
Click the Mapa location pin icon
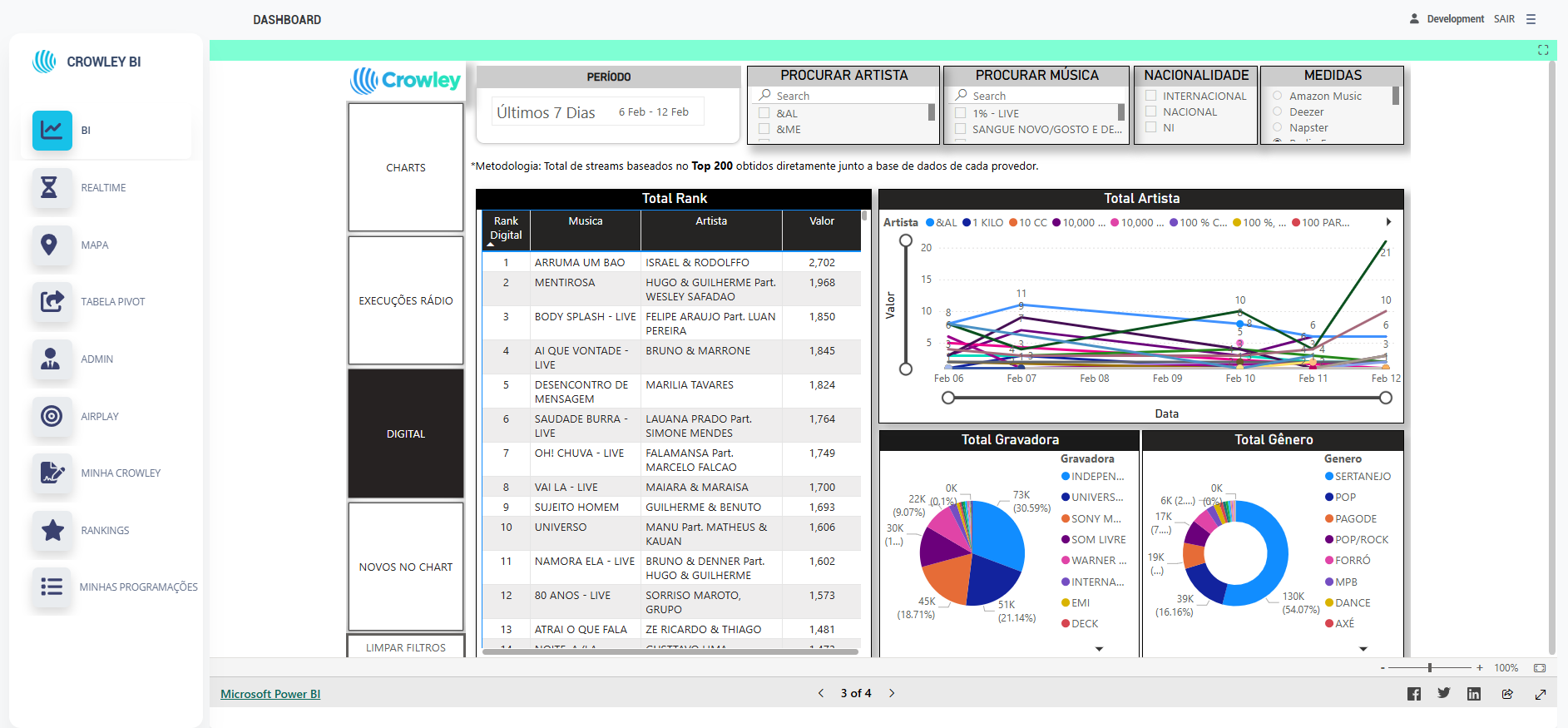(x=52, y=245)
